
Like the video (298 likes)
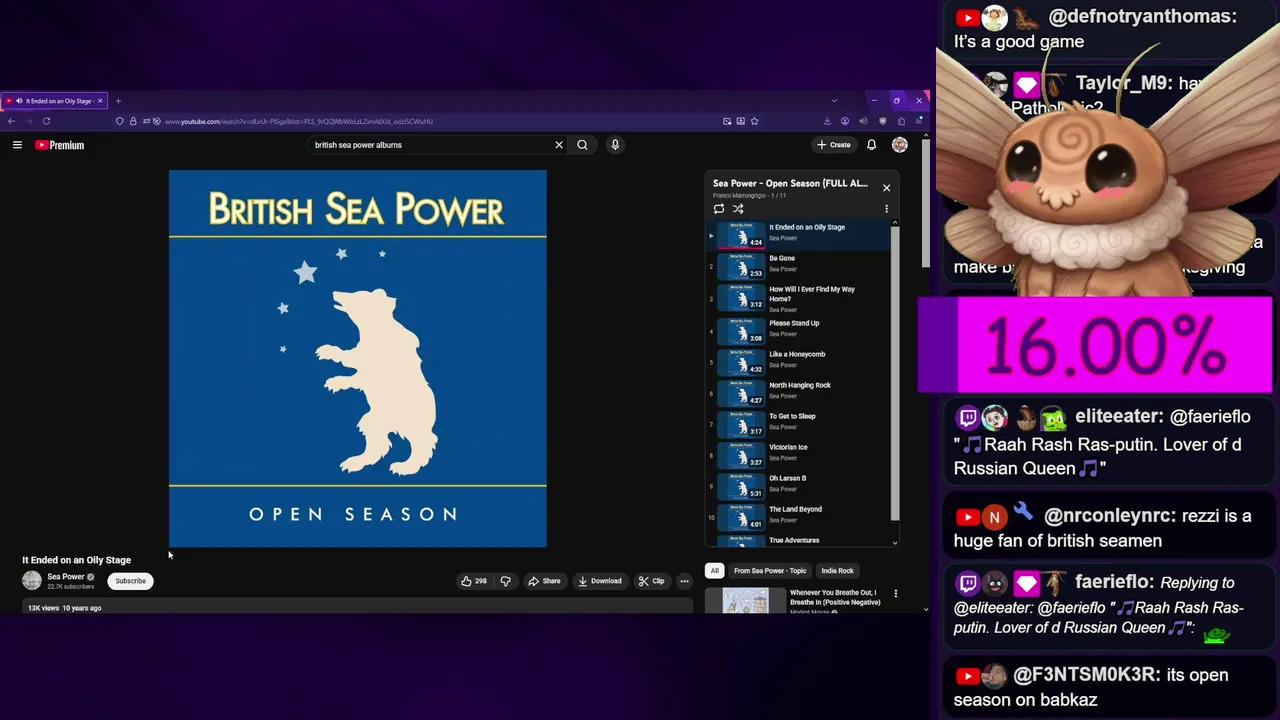pyautogui.click(x=475, y=581)
